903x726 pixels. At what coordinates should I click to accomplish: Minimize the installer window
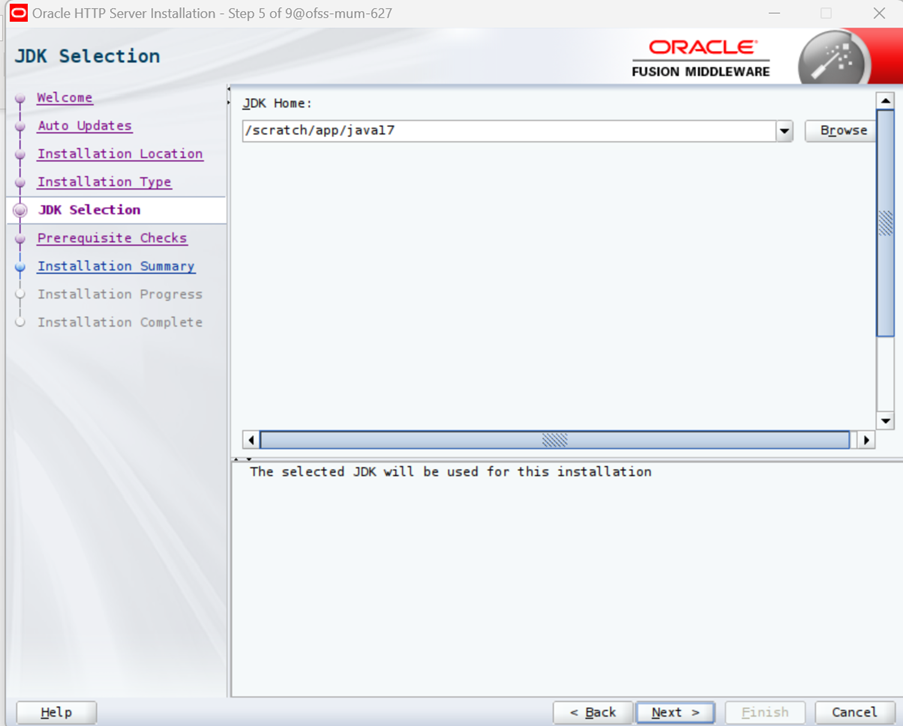[774, 13]
